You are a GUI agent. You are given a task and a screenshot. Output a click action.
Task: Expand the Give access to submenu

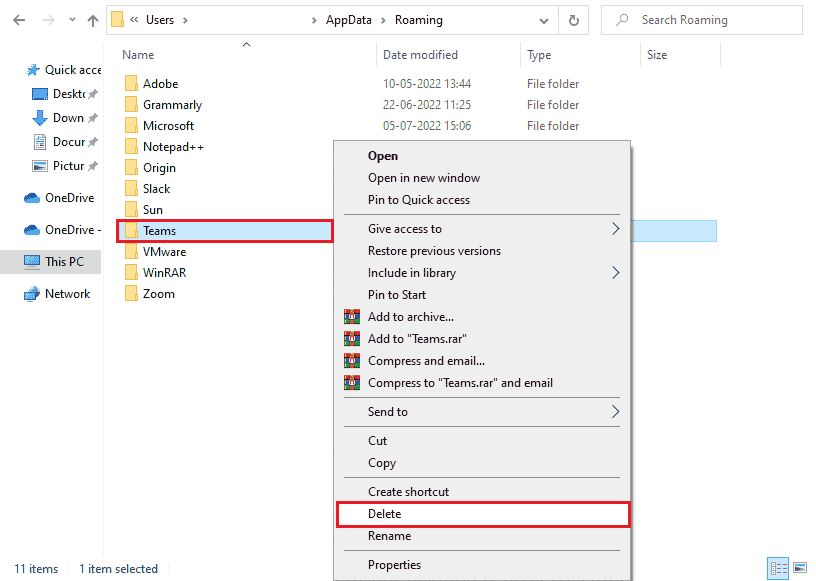482,229
